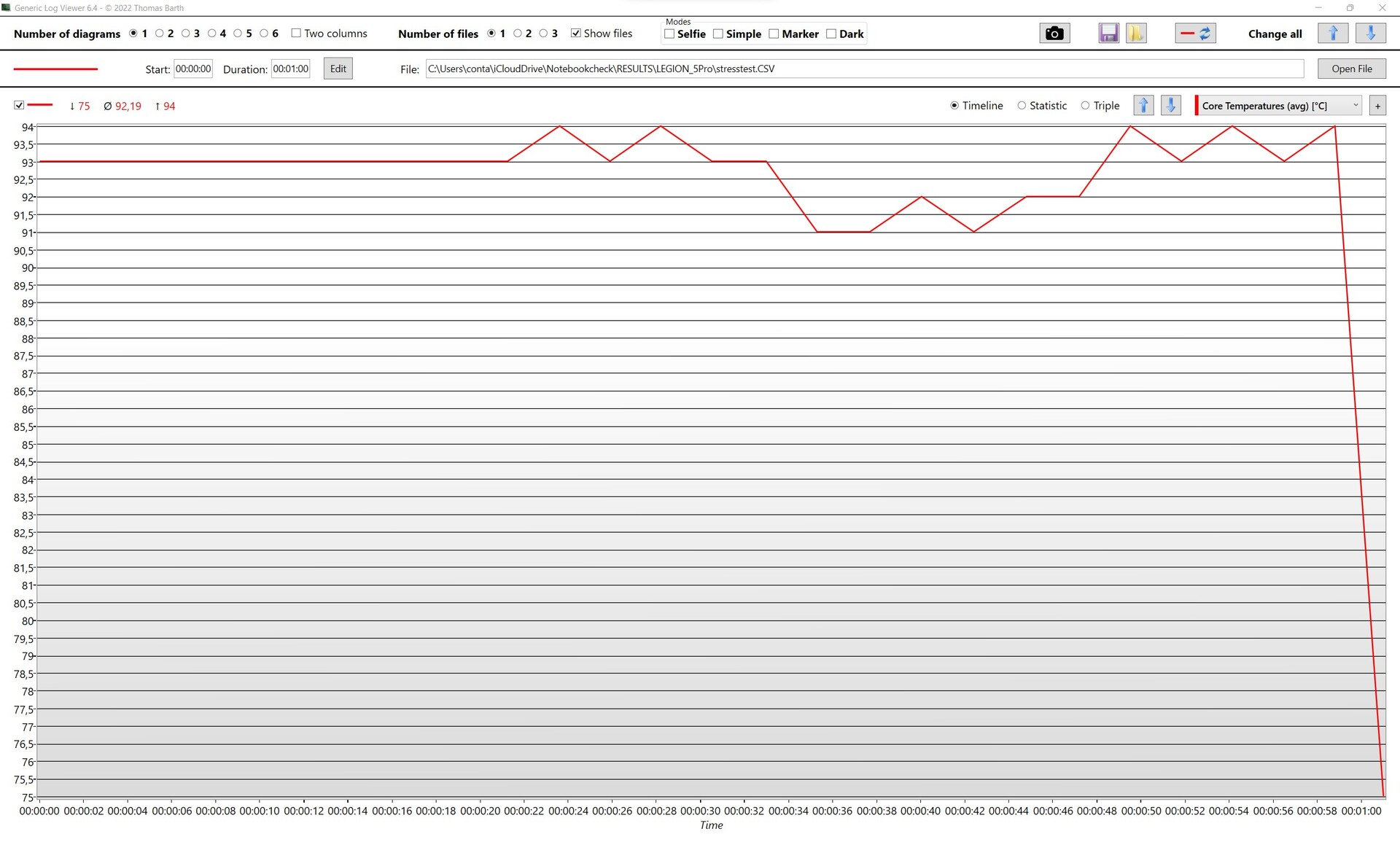
Task: Click the Edit button
Action: [x=338, y=69]
